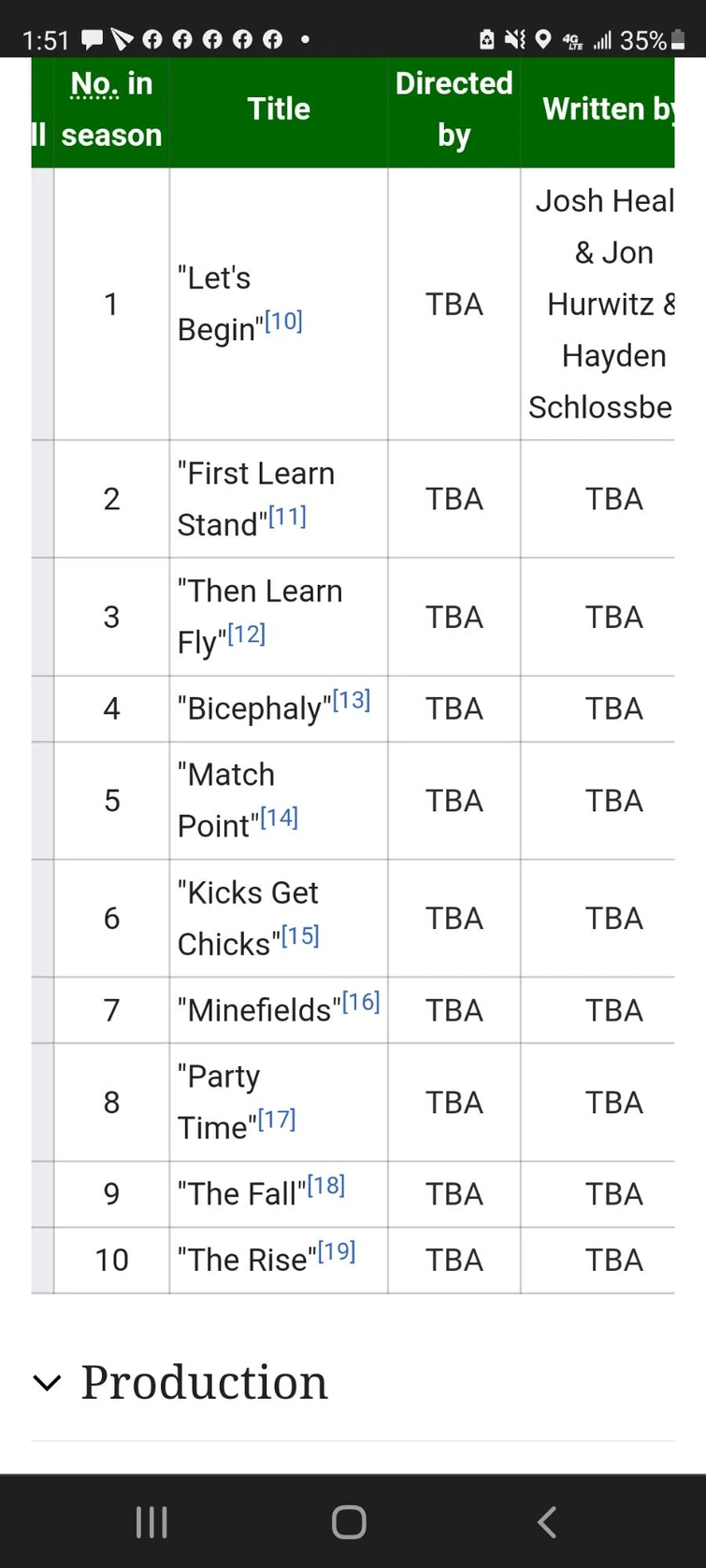
Task: Tap the battery level icon
Action: tap(678, 39)
